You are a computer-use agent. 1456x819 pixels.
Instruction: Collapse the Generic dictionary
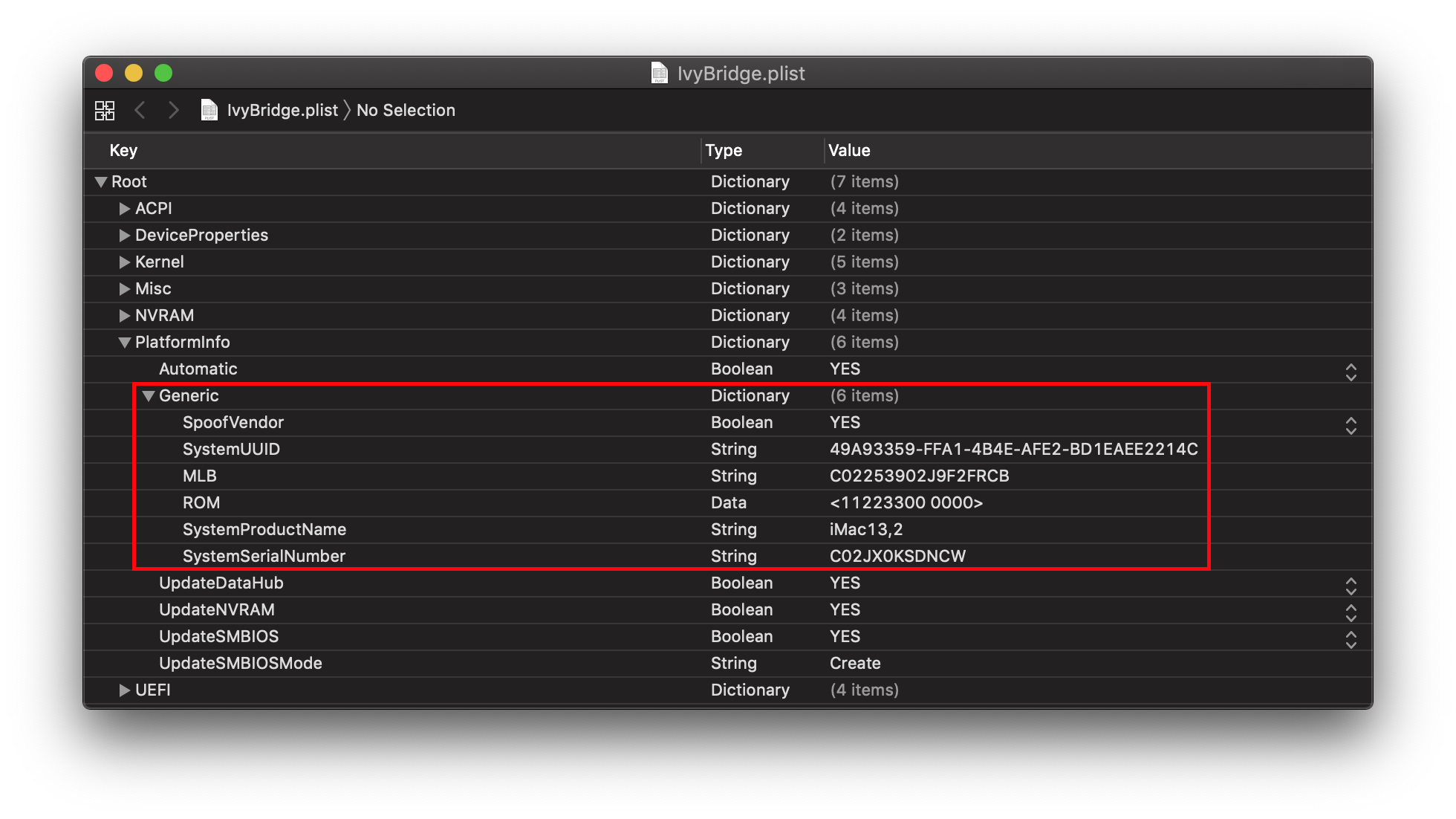pos(148,396)
